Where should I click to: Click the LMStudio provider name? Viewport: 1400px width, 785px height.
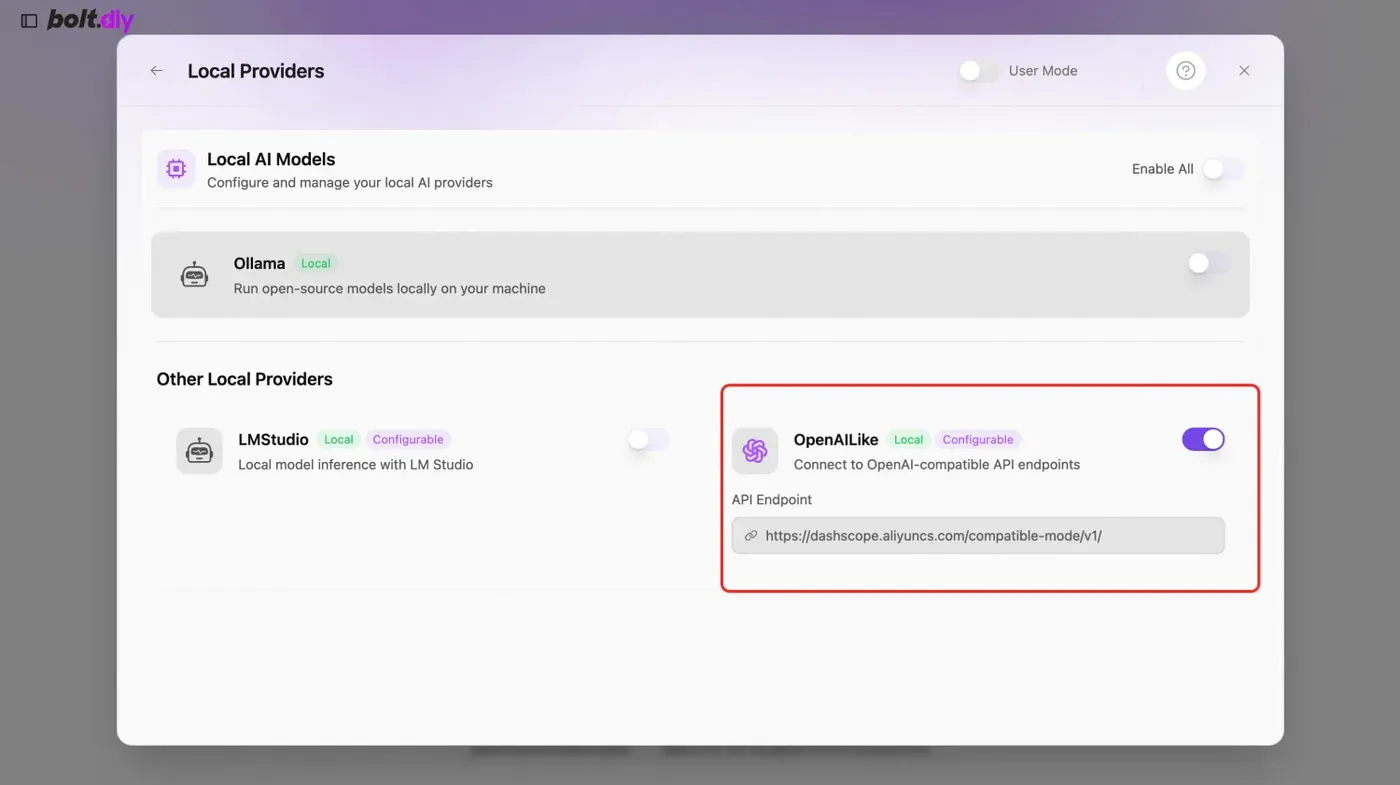point(273,439)
